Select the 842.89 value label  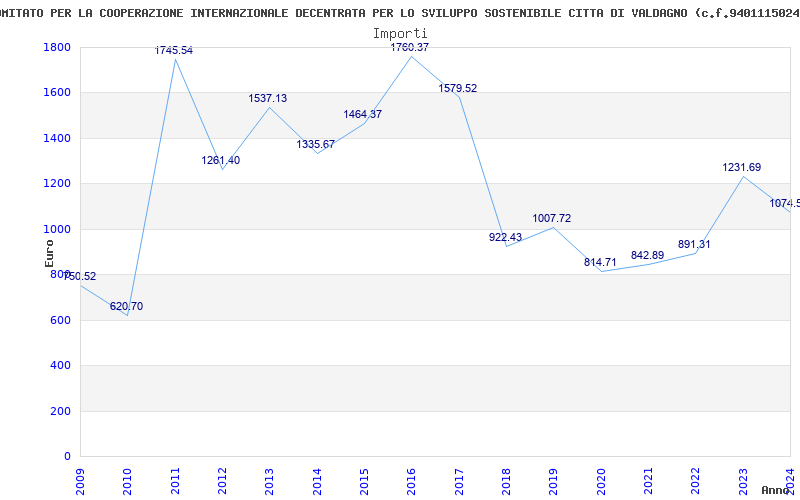click(x=647, y=255)
